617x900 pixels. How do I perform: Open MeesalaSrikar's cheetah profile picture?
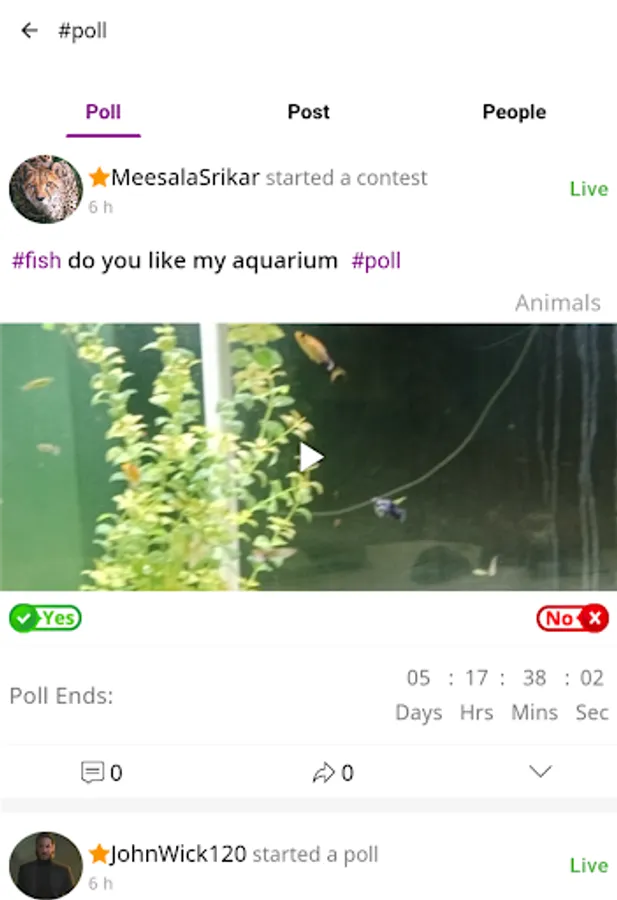pos(46,189)
